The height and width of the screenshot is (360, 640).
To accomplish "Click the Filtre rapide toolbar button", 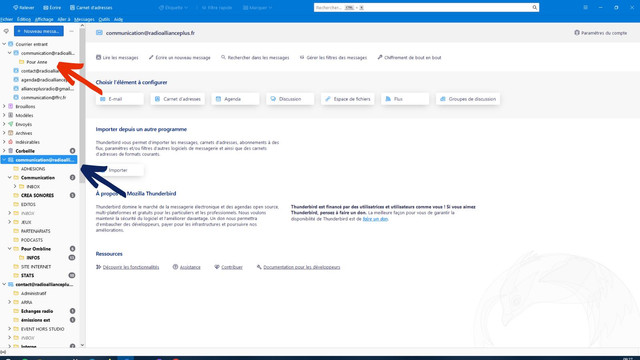I will point(217,7).
